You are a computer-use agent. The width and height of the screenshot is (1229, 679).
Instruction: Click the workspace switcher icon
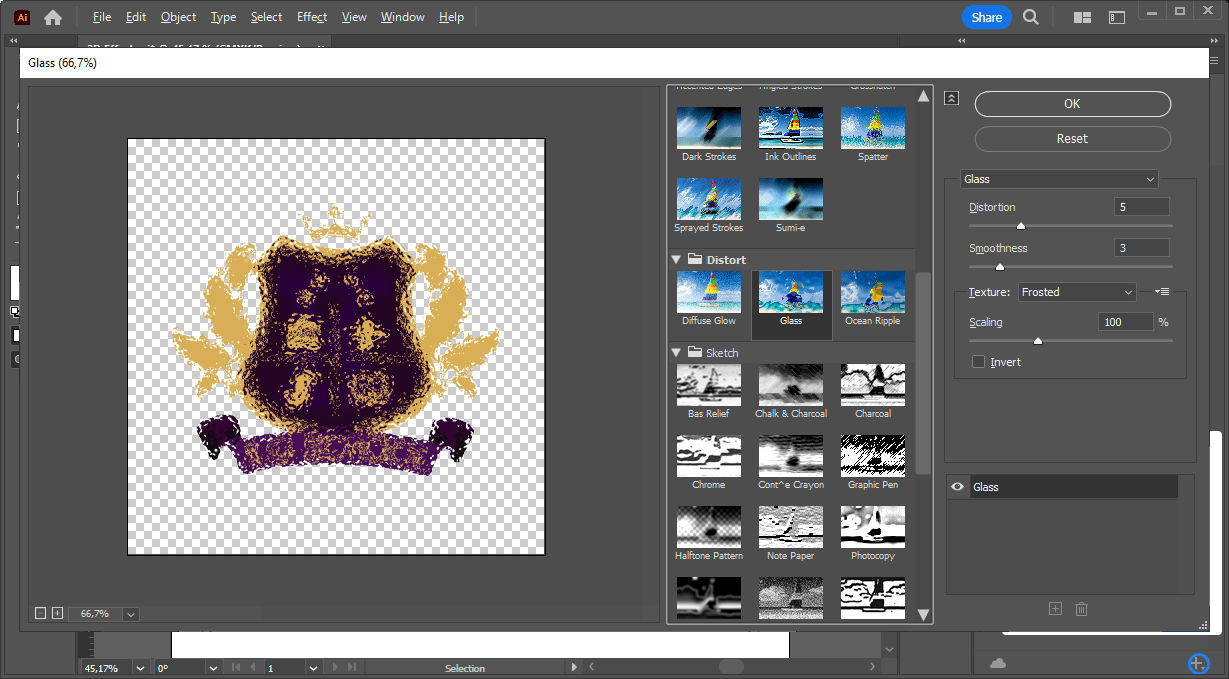1117,17
